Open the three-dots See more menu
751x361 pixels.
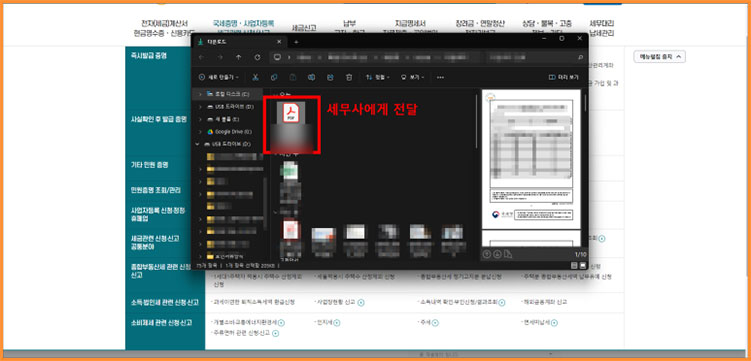[440, 77]
